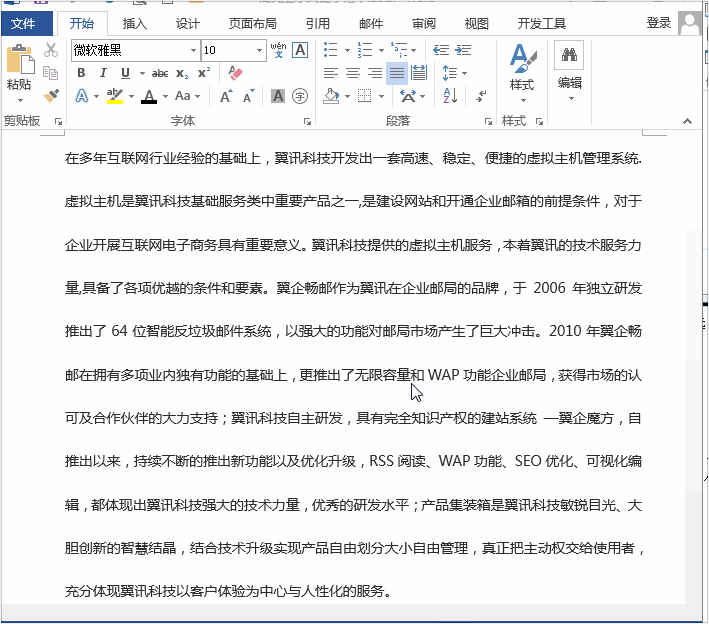Click the Cut scissors icon

click(51, 50)
